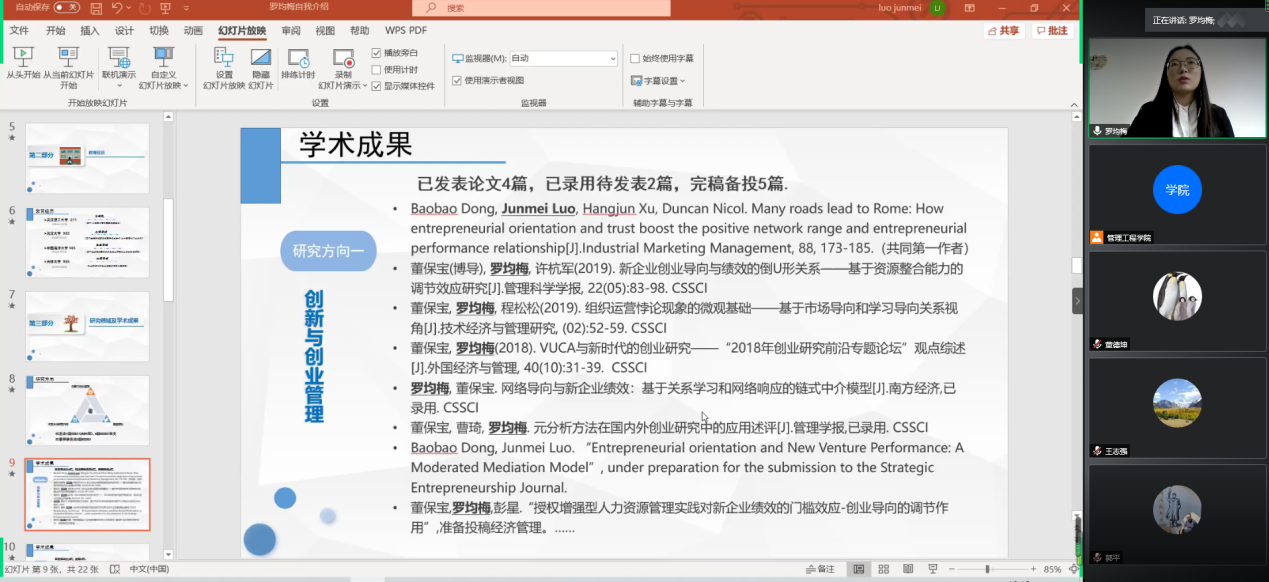Click the zoom slider in status bar

click(987, 569)
